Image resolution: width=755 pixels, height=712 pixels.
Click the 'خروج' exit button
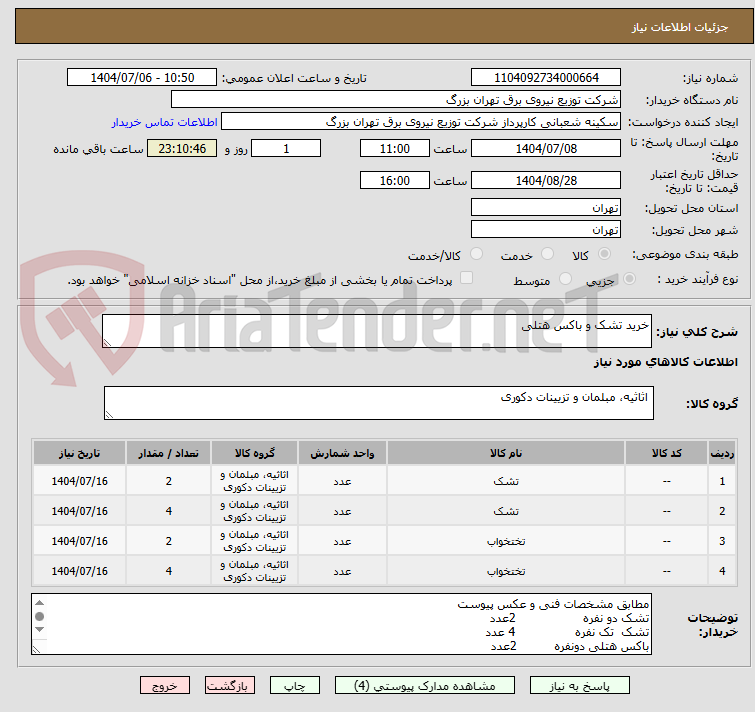pyautogui.click(x=165, y=686)
